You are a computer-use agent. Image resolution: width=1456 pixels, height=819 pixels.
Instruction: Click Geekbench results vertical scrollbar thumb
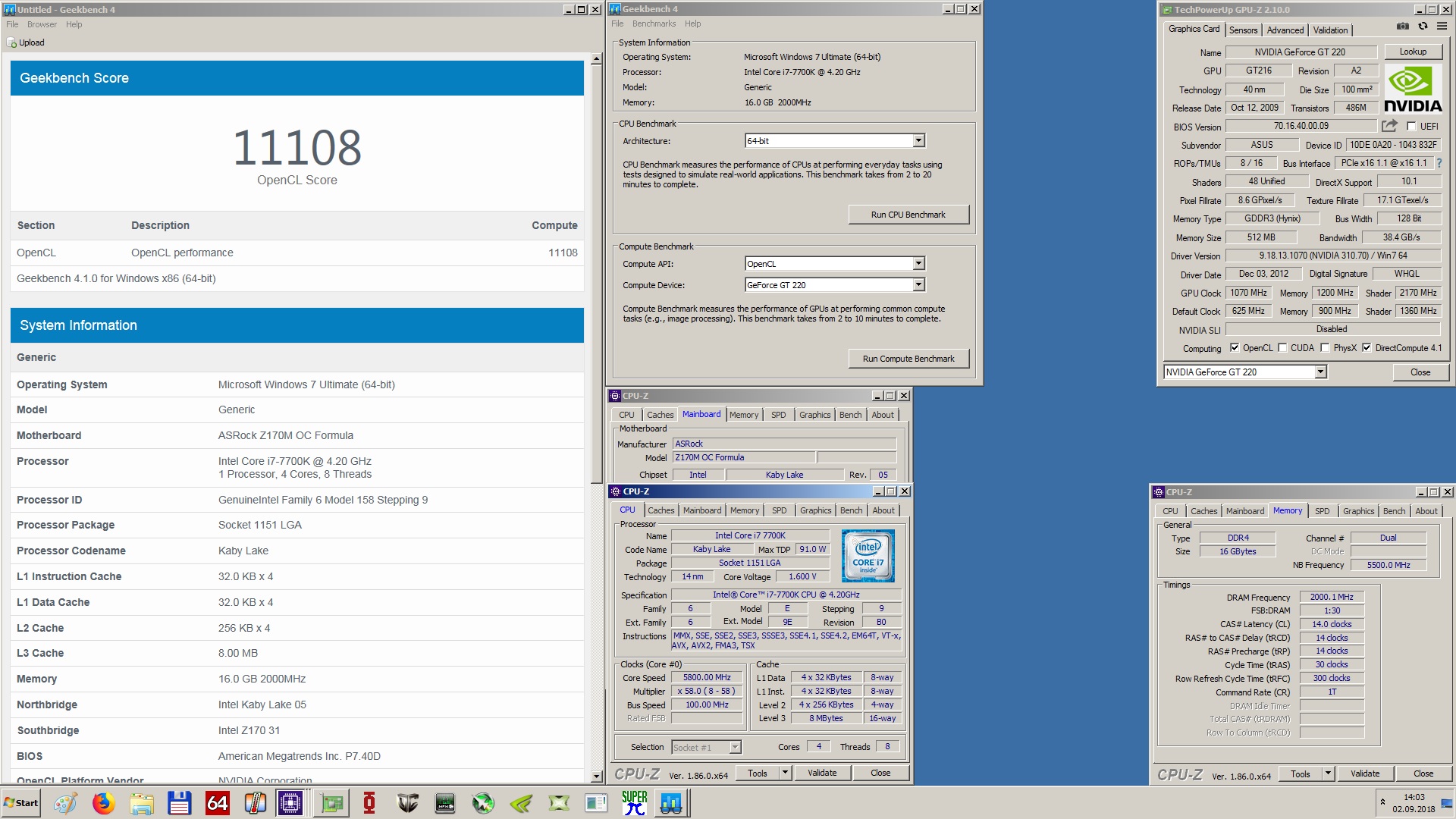(x=597, y=273)
